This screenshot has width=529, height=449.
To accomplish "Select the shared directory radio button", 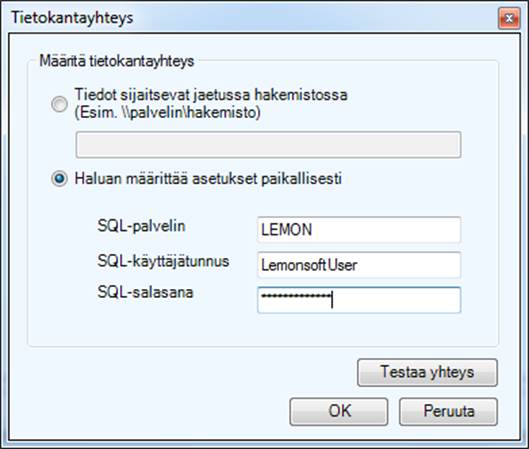I will 59,104.
